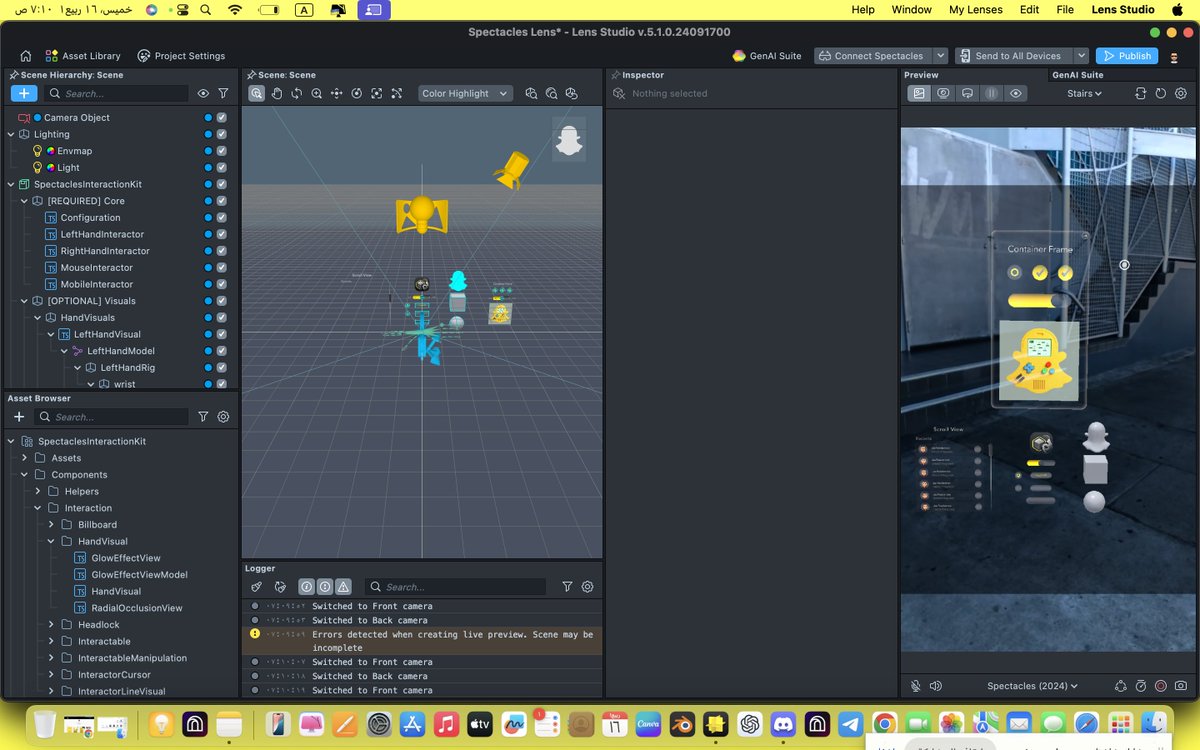Uncheck the MouseInteractor checkbox

click(221, 267)
